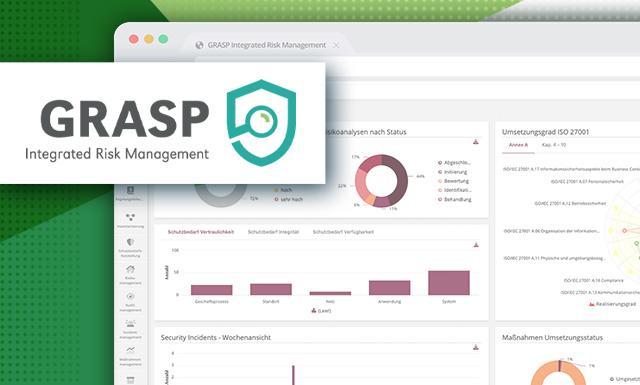Screen dimensions: 640x385
Task: Click the Geschäftsprozess bar in the chart
Action: pos(211,290)
